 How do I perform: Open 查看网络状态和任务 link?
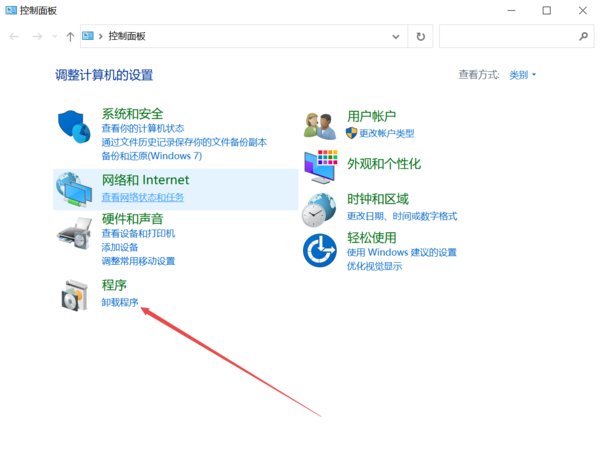tap(142, 197)
